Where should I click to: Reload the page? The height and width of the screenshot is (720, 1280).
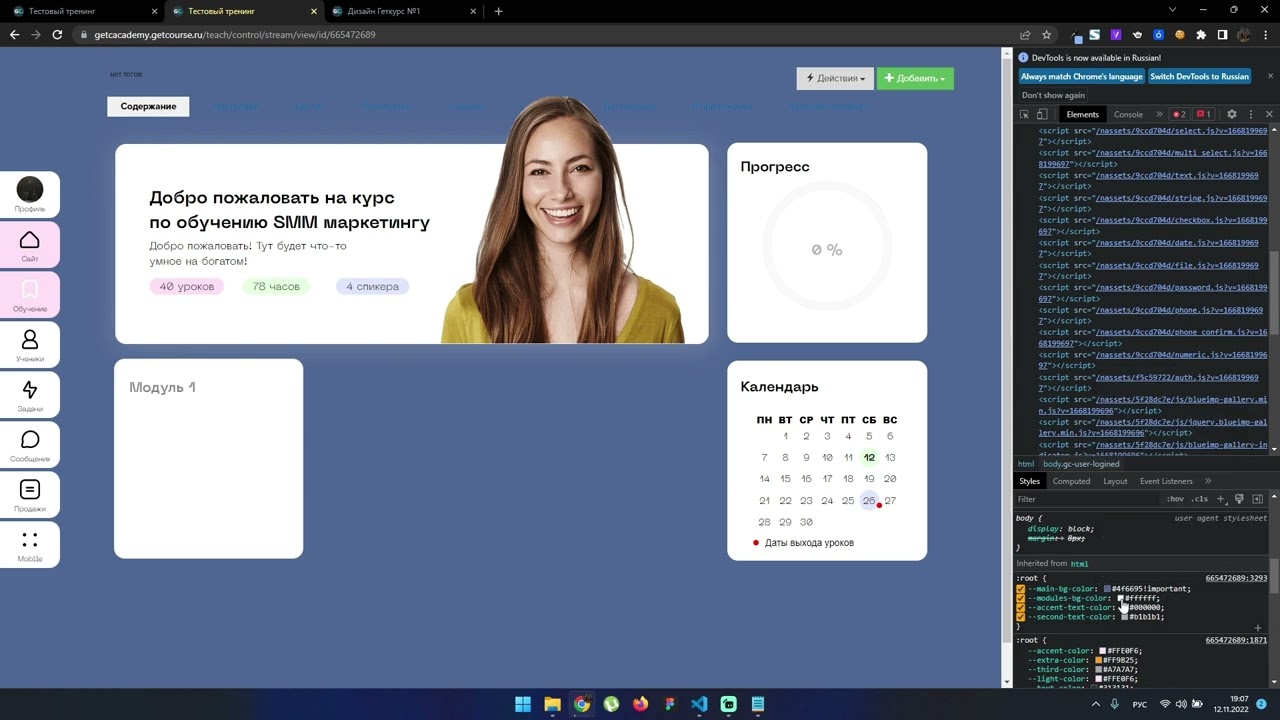coord(57,35)
